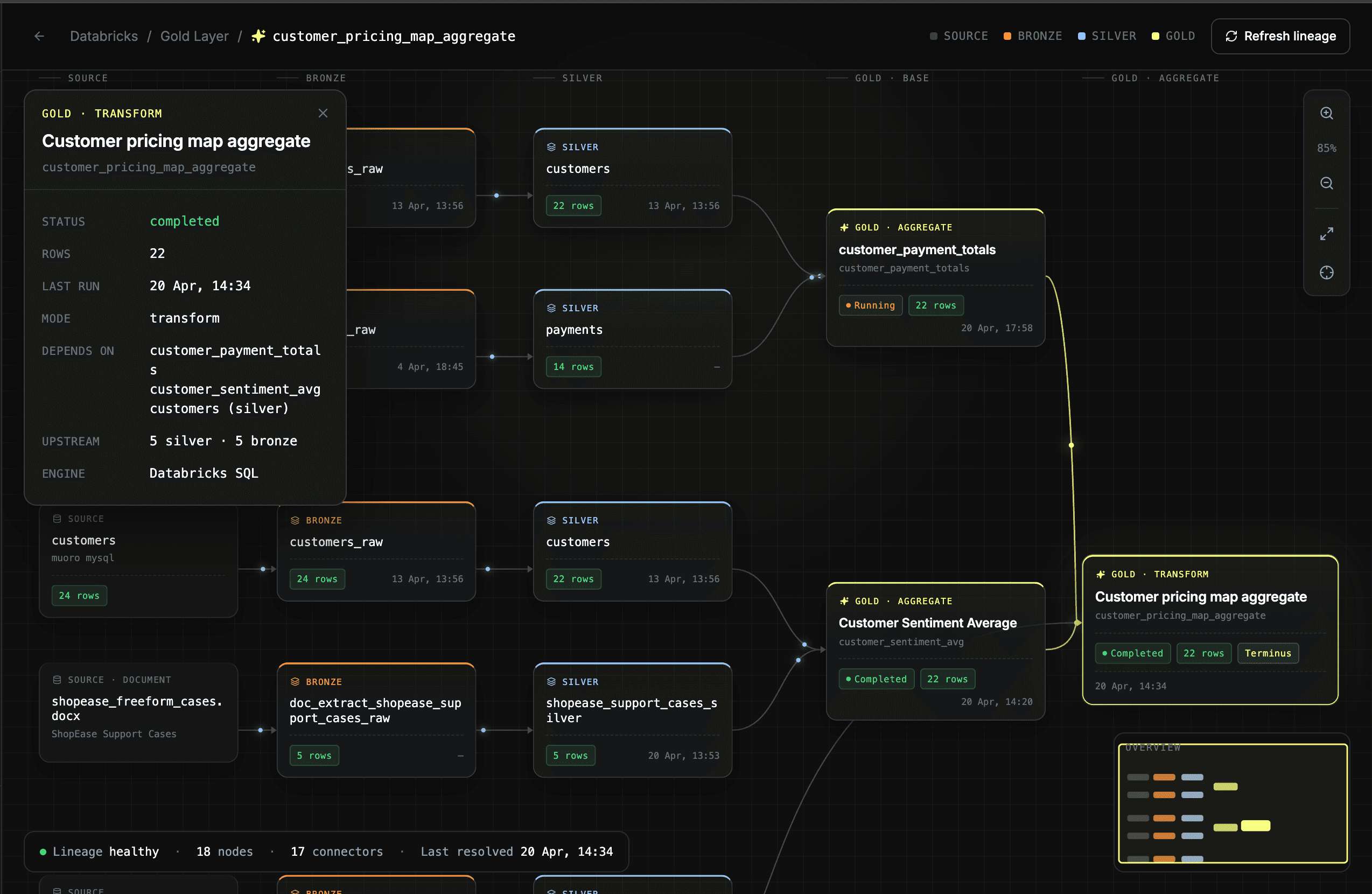1372x894 pixels.
Task: Select the doc_extract_shopease_support_cases_raw bronze node
Action: click(x=376, y=720)
